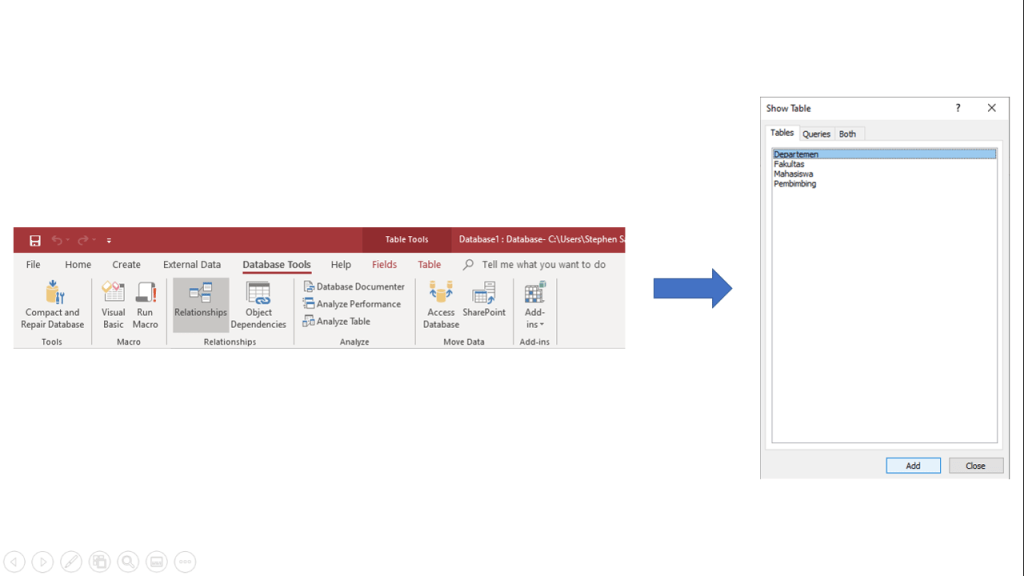This screenshot has height=576, width=1024.
Task: Click the Access Database move data icon
Action: (441, 304)
